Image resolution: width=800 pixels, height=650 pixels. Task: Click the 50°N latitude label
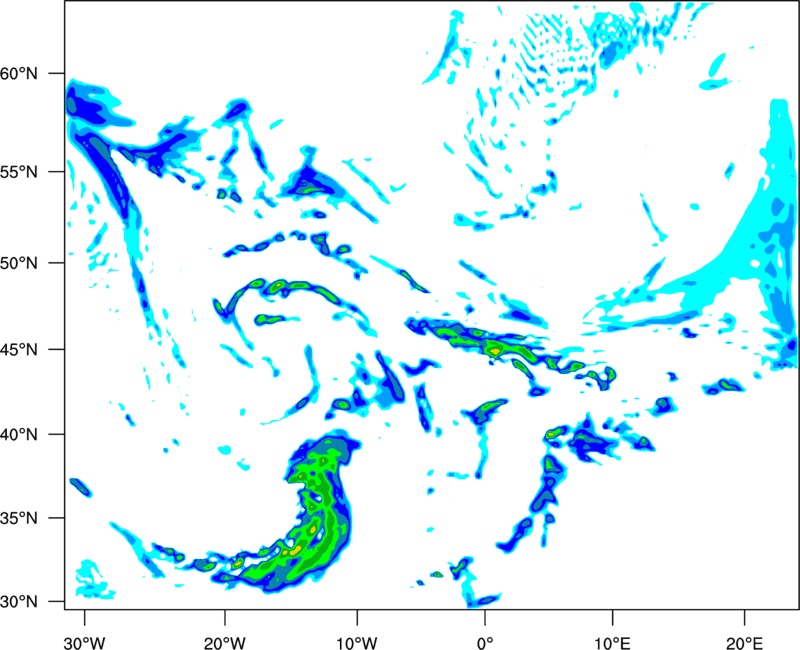point(19,263)
